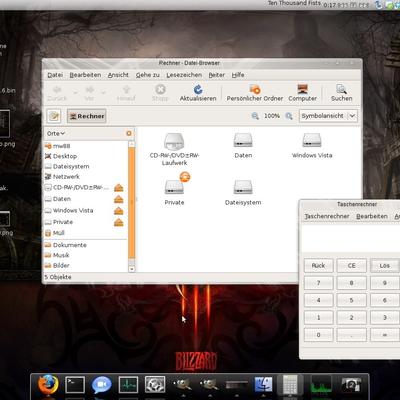Click the calculator icon in the dock

point(290,385)
